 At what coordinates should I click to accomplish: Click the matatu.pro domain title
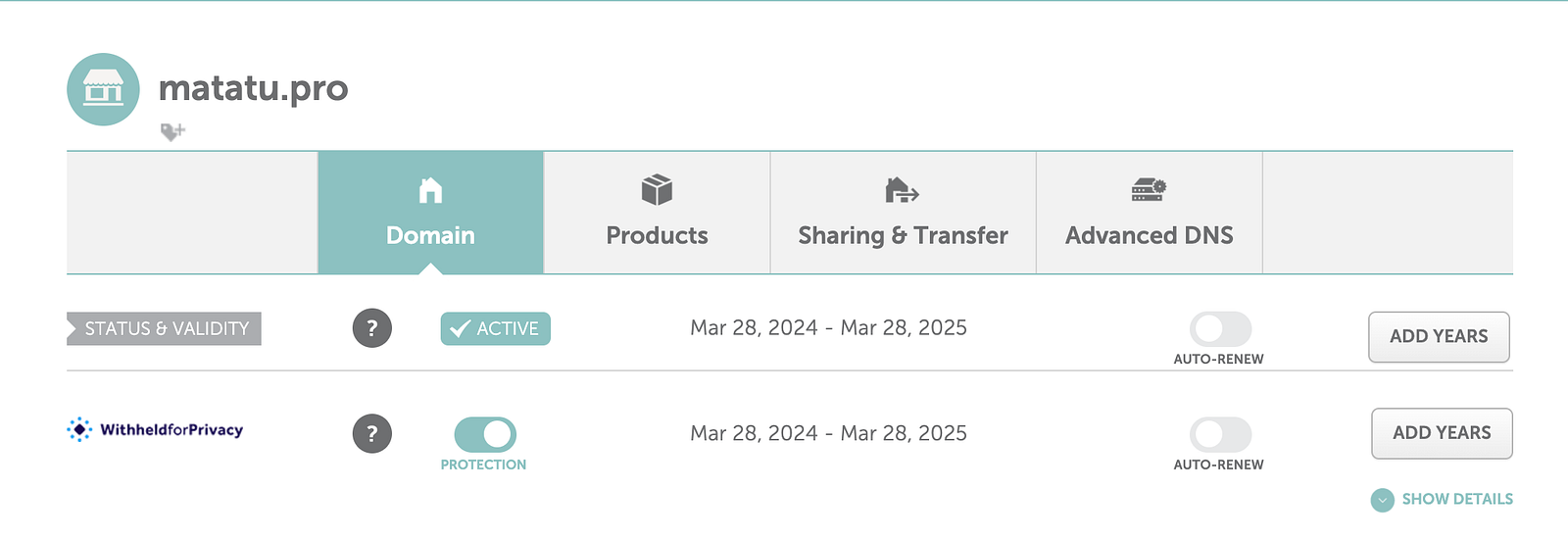coord(253,88)
